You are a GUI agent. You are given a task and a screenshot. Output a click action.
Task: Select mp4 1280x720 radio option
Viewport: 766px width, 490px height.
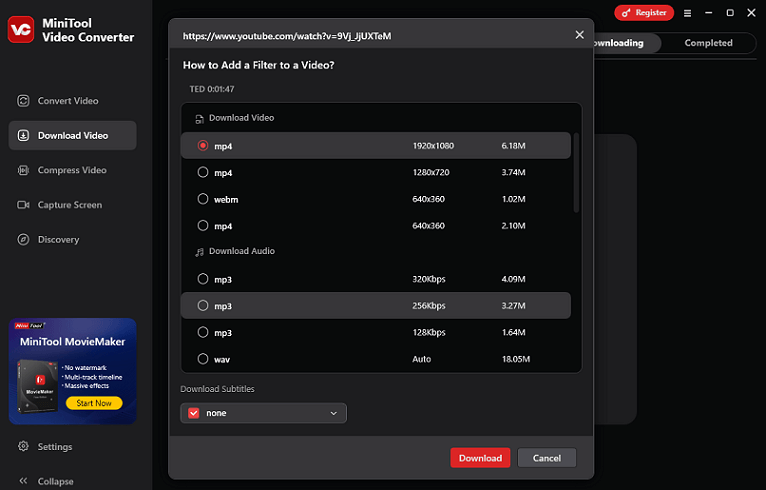point(203,172)
